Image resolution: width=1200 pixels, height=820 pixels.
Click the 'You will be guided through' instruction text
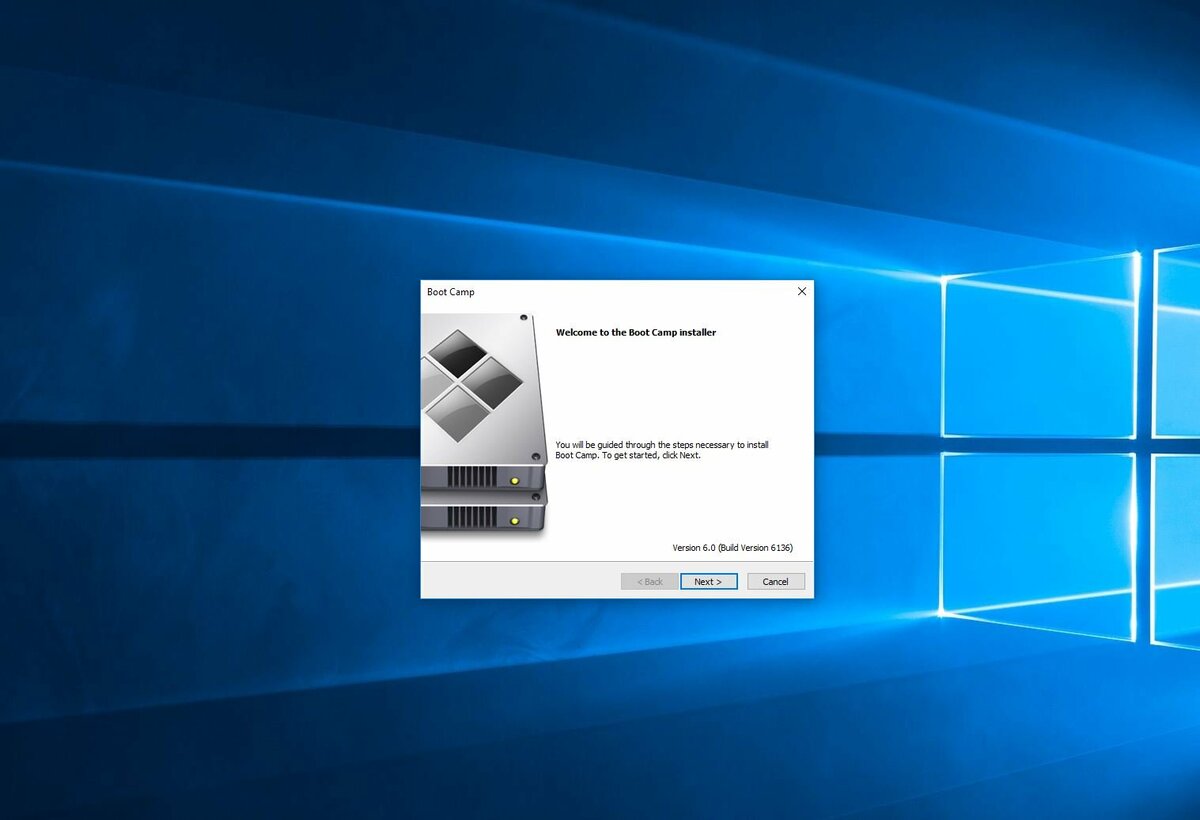coord(662,450)
